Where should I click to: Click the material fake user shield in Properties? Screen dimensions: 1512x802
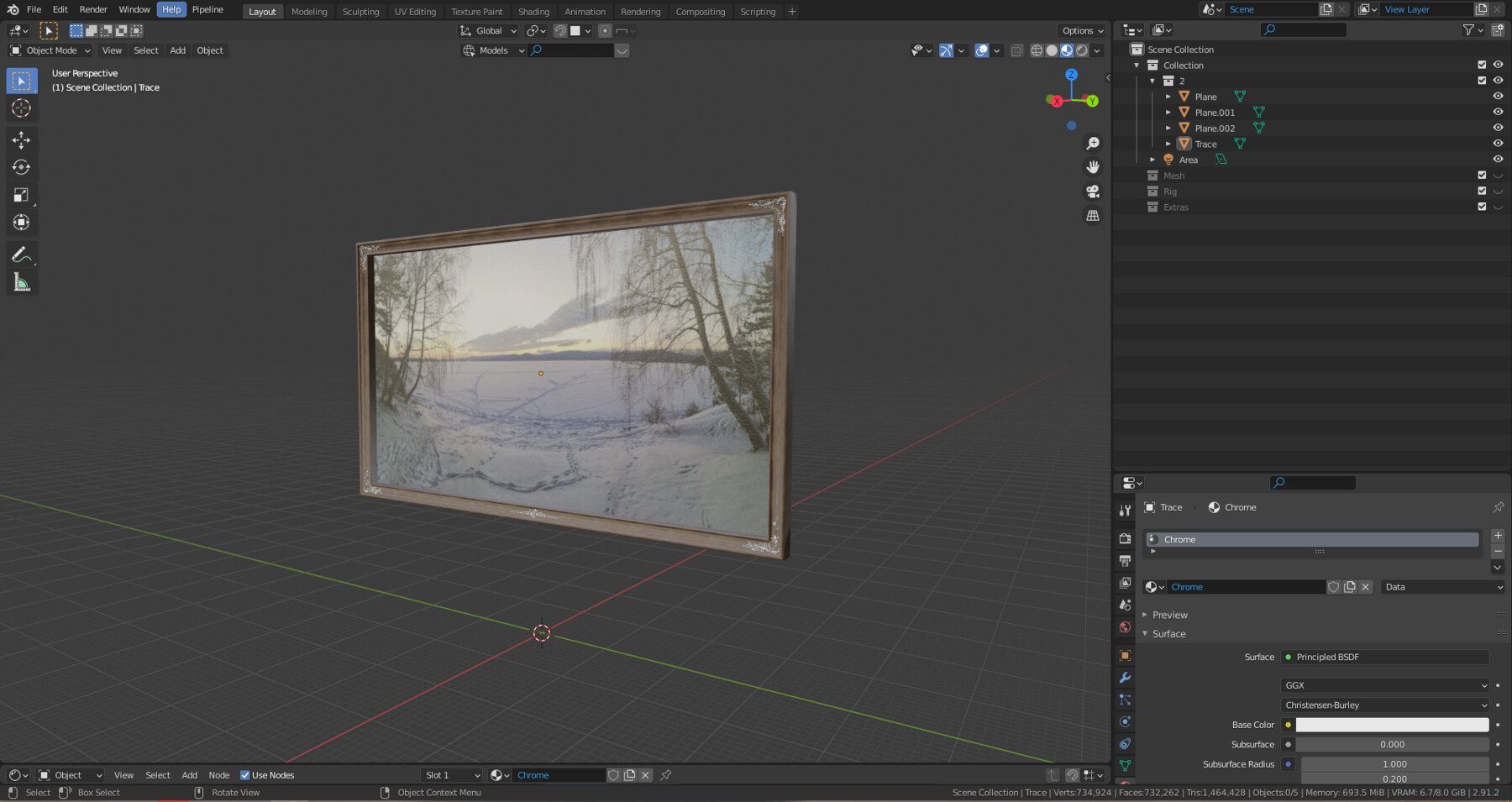[x=1334, y=587]
